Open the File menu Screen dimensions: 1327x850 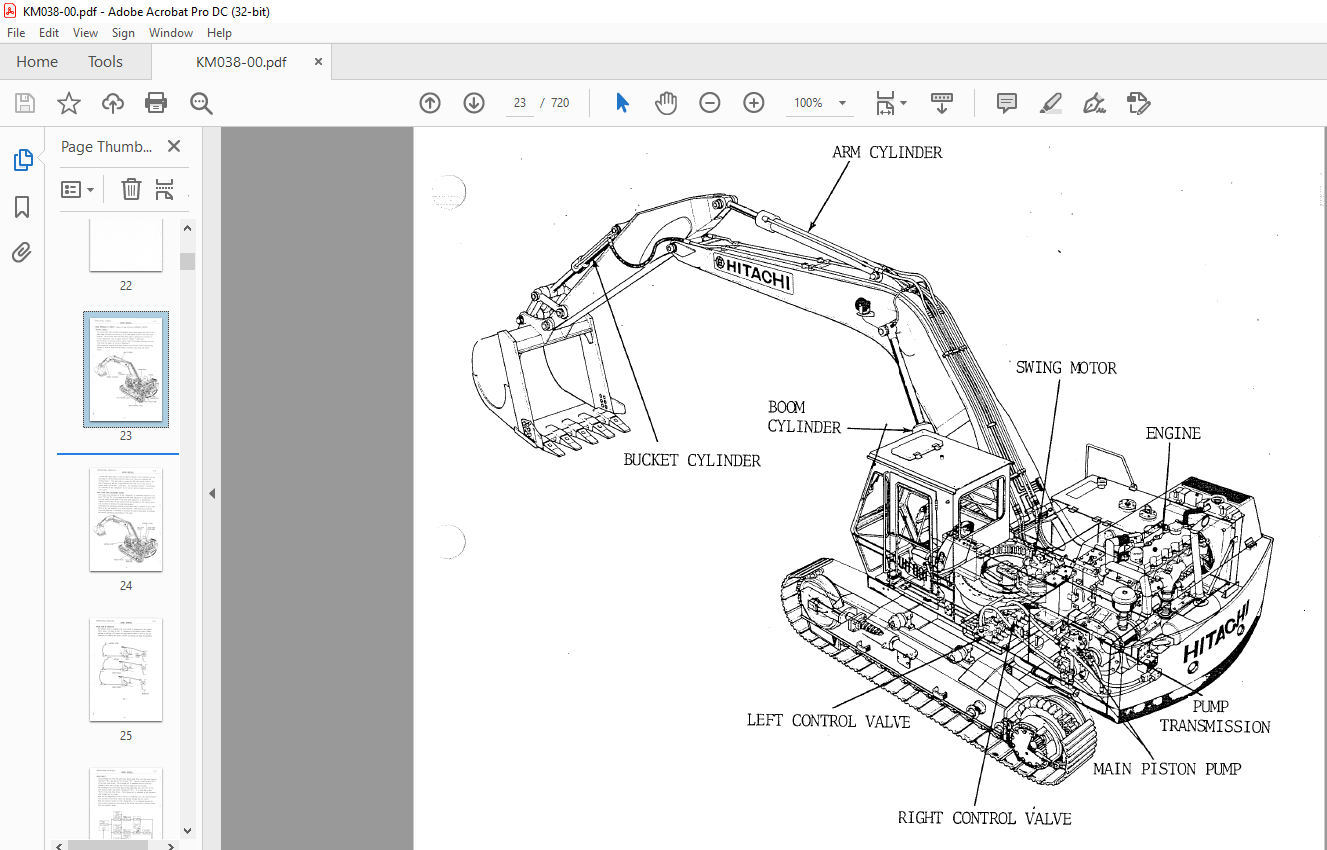tap(16, 33)
